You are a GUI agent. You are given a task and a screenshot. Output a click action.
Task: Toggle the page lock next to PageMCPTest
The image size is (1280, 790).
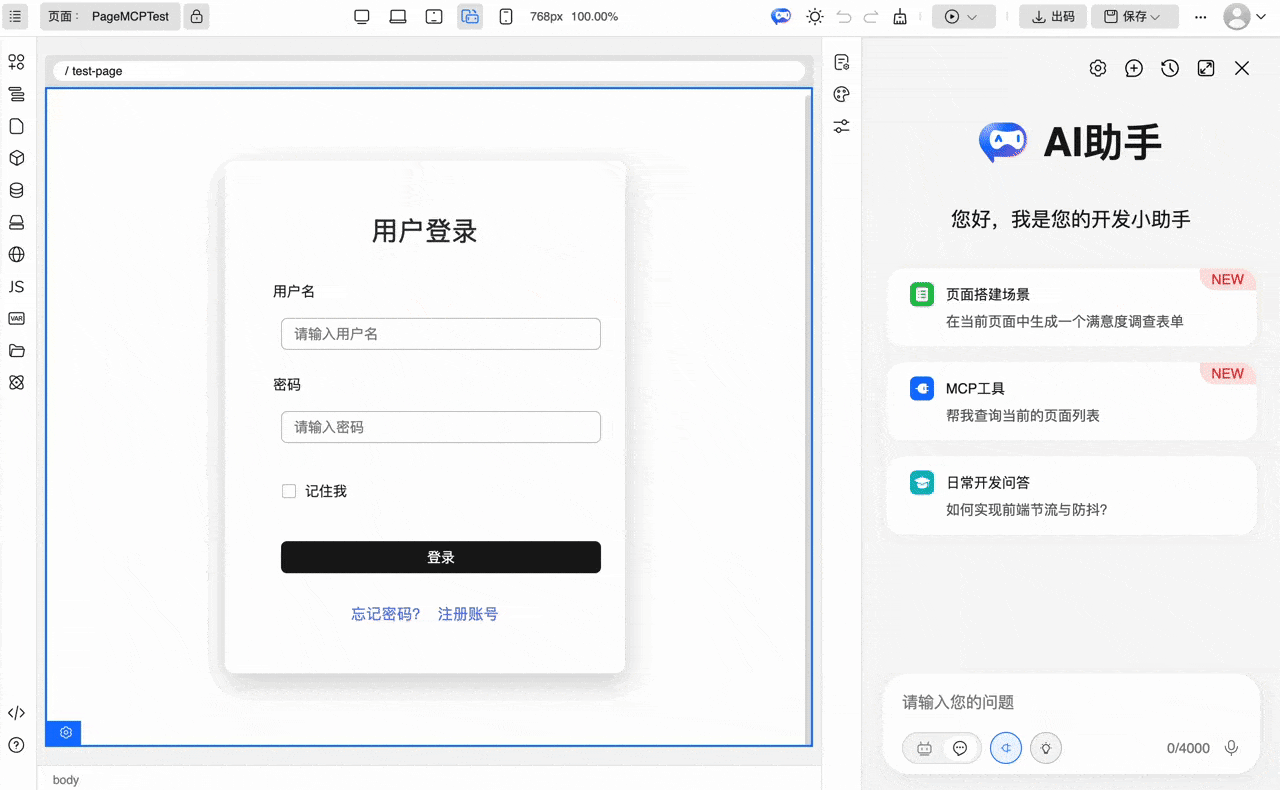point(196,16)
